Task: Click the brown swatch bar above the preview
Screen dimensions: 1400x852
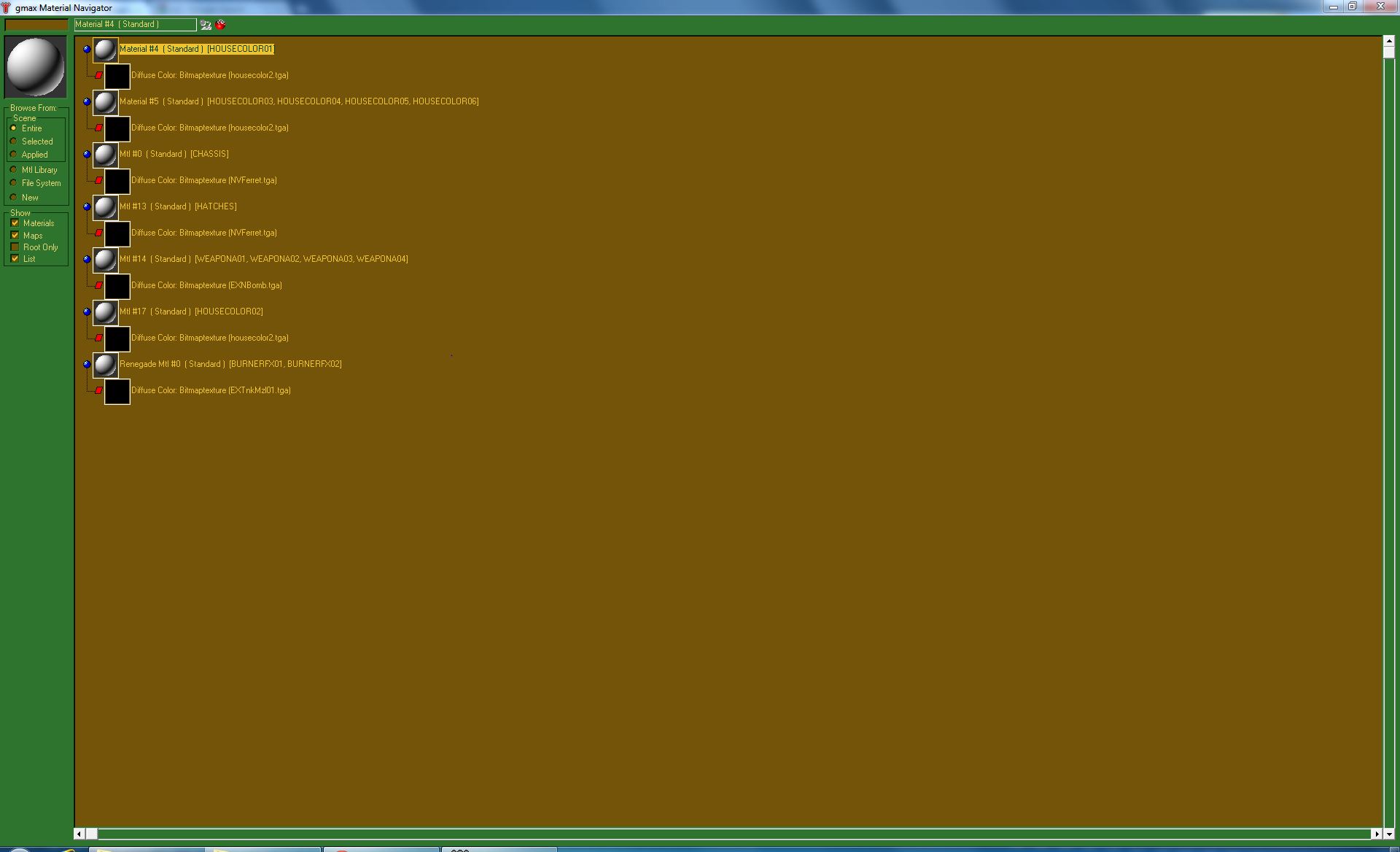Action: [36, 25]
